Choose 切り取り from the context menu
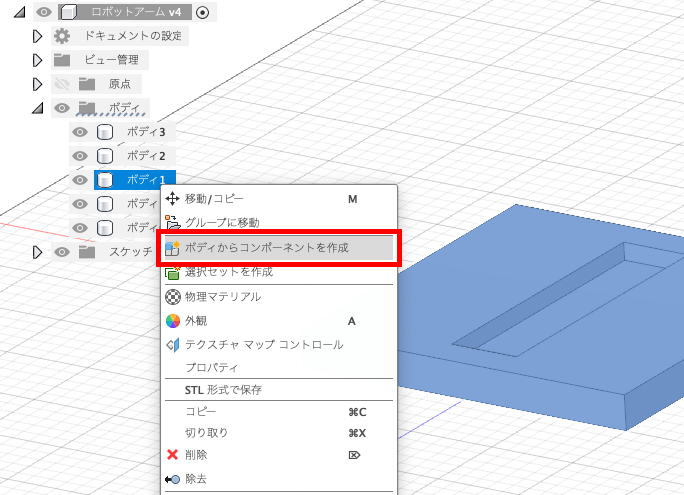 click(x=279, y=433)
